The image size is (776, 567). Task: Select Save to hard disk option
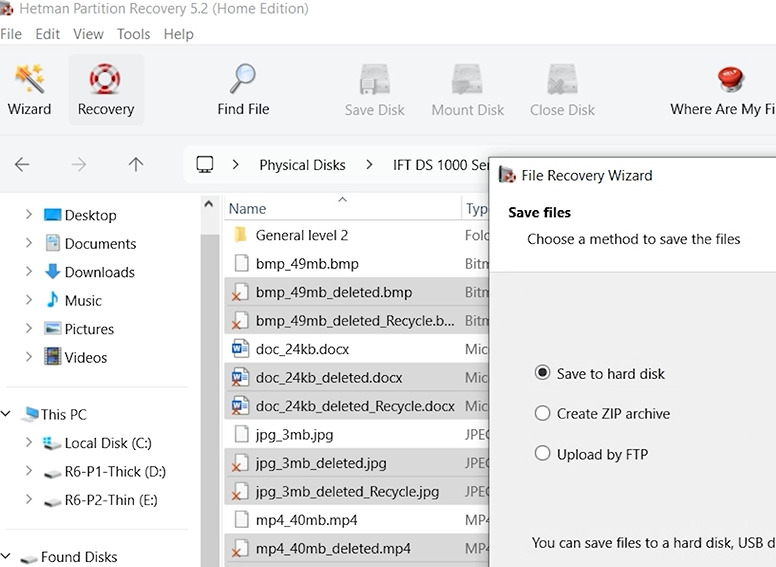[542, 373]
